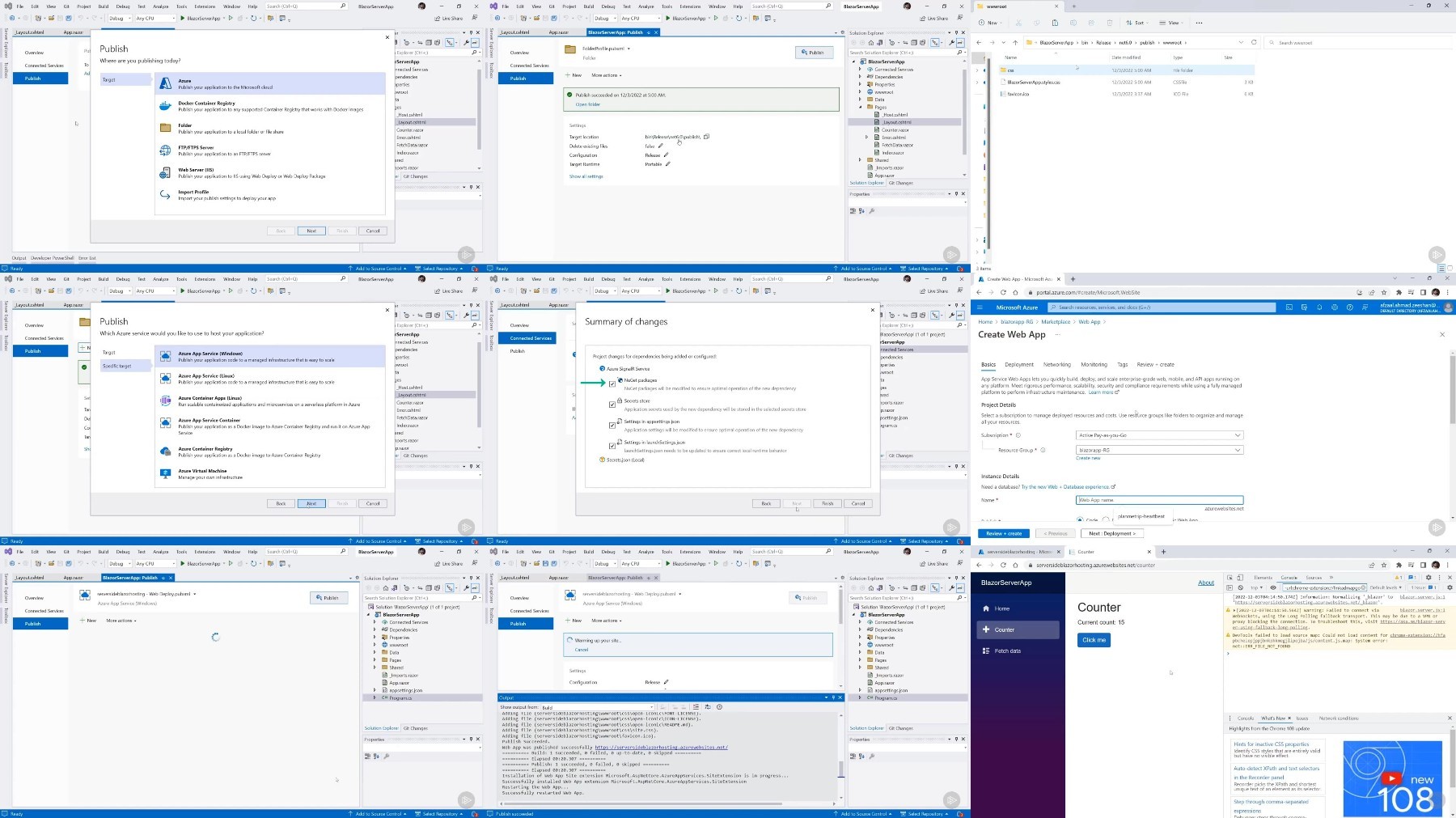Reload the portal.azure.com browser page
The image size is (1456, 818).
click(1004, 292)
